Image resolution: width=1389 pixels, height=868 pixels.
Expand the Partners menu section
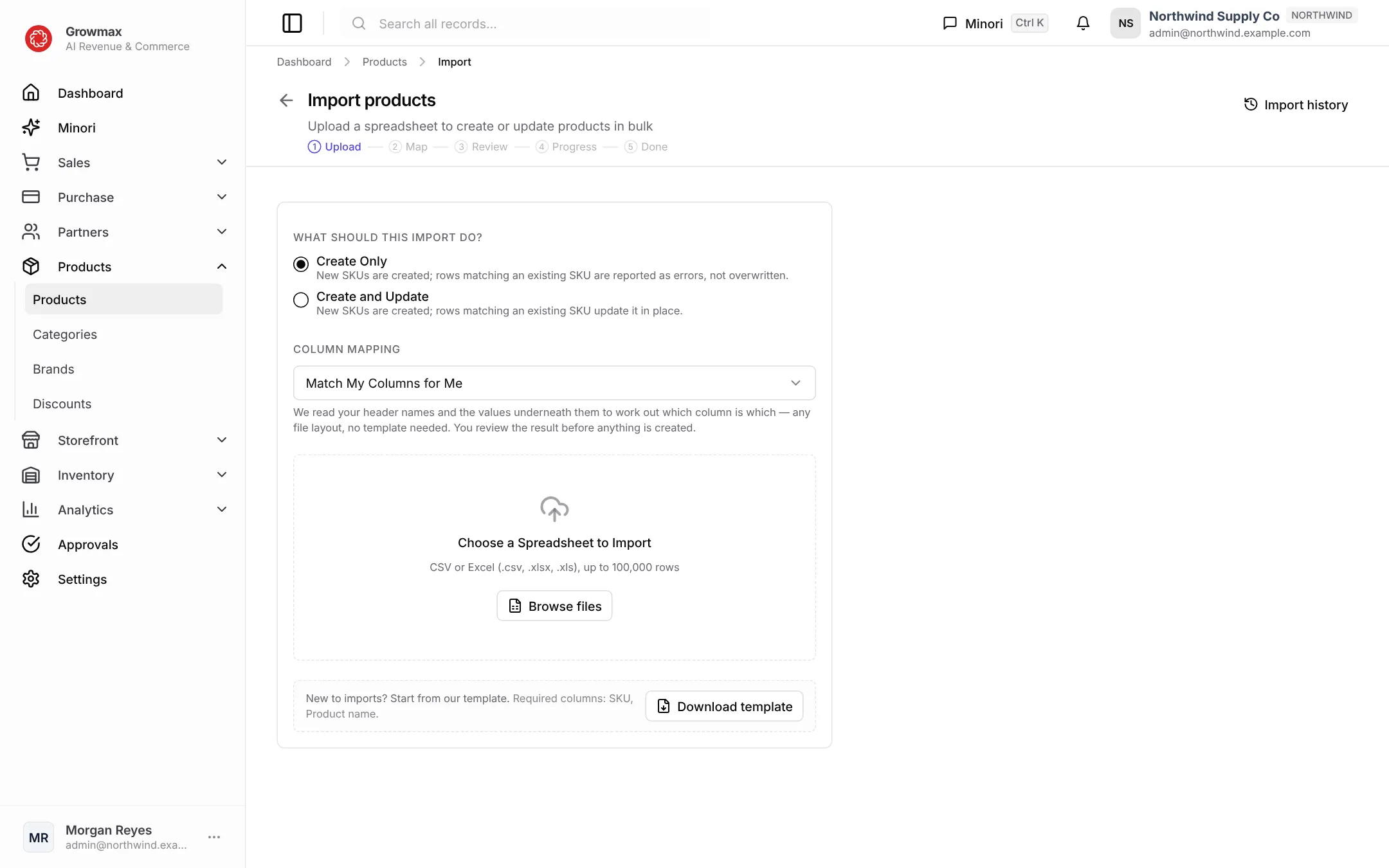click(123, 232)
